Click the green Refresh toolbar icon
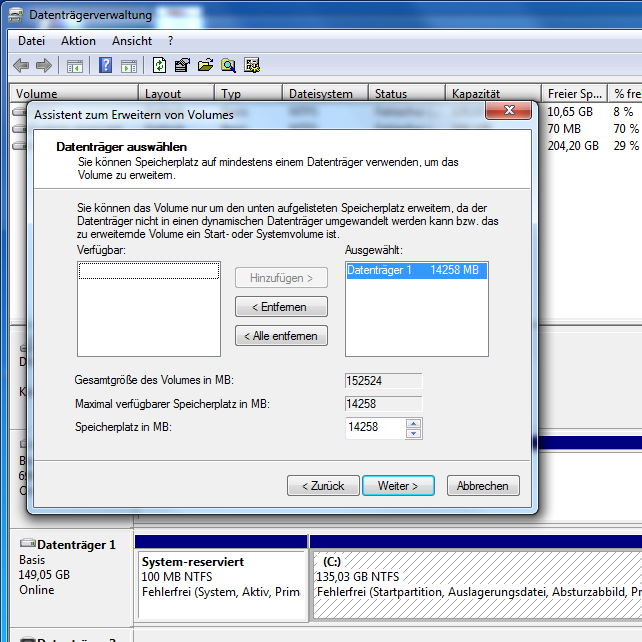This screenshot has width=642, height=642. pos(159,66)
